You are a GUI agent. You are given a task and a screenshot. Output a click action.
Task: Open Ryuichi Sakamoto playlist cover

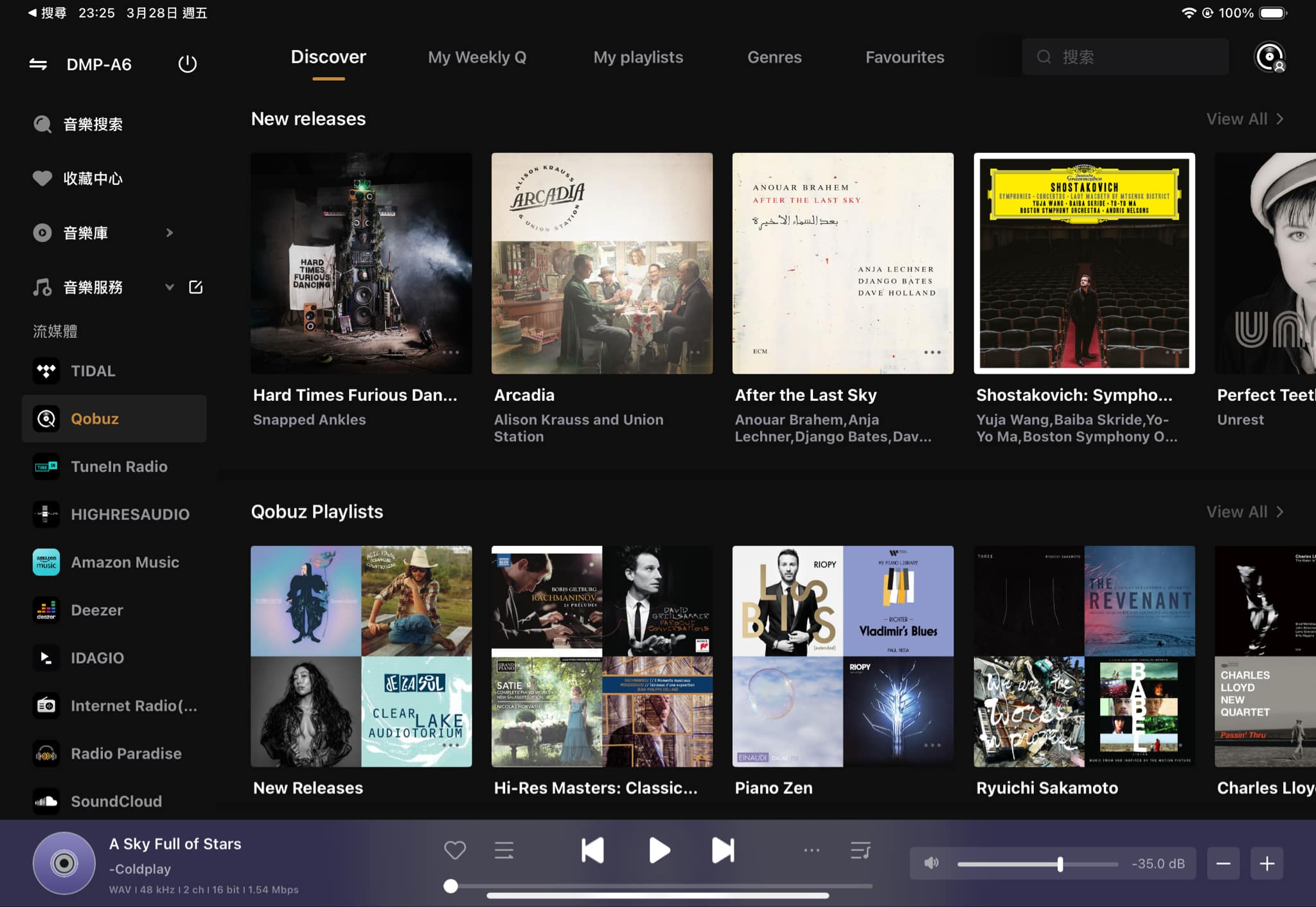point(1085,656)
